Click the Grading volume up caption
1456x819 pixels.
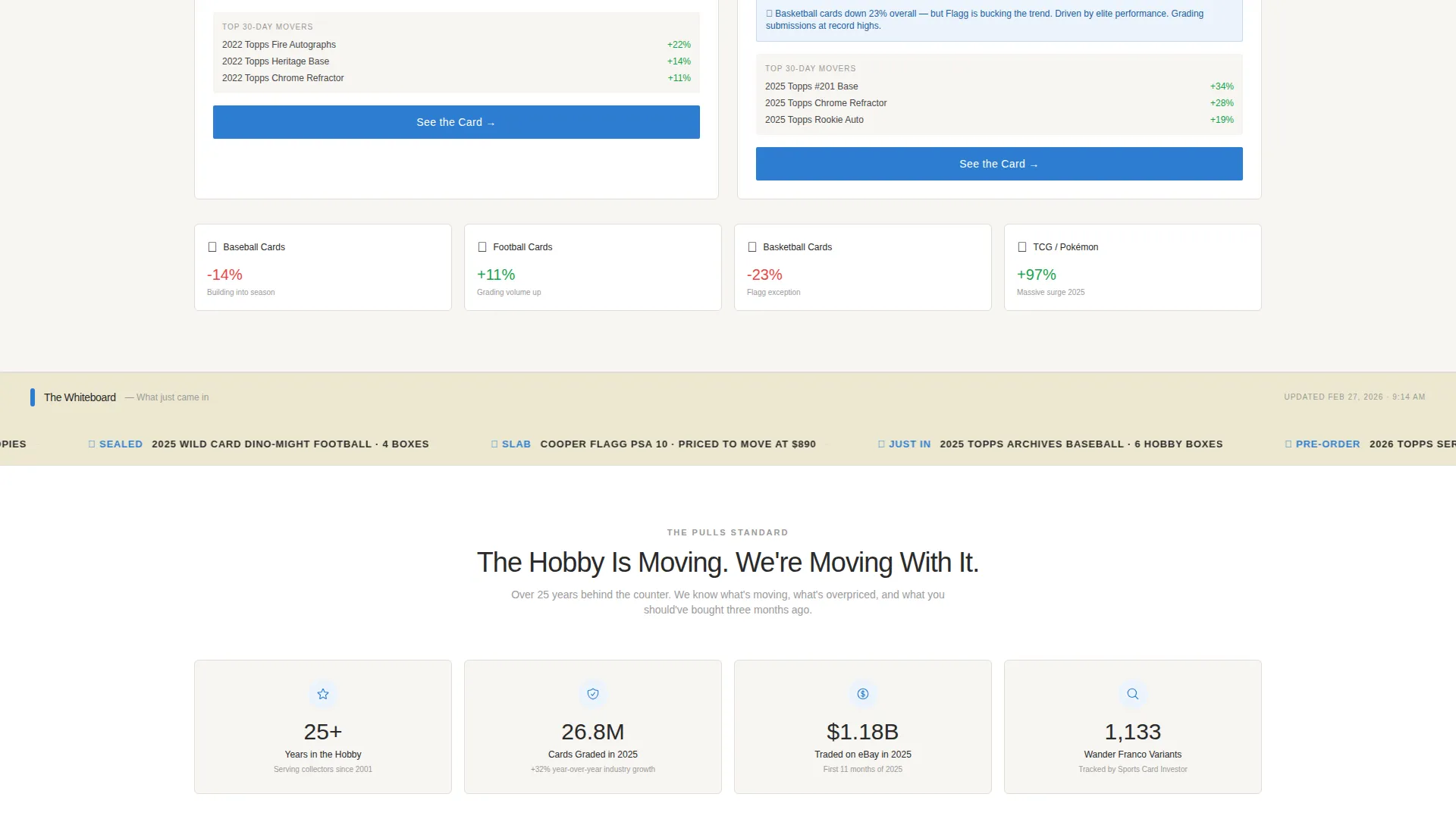[x=509, y=292]
